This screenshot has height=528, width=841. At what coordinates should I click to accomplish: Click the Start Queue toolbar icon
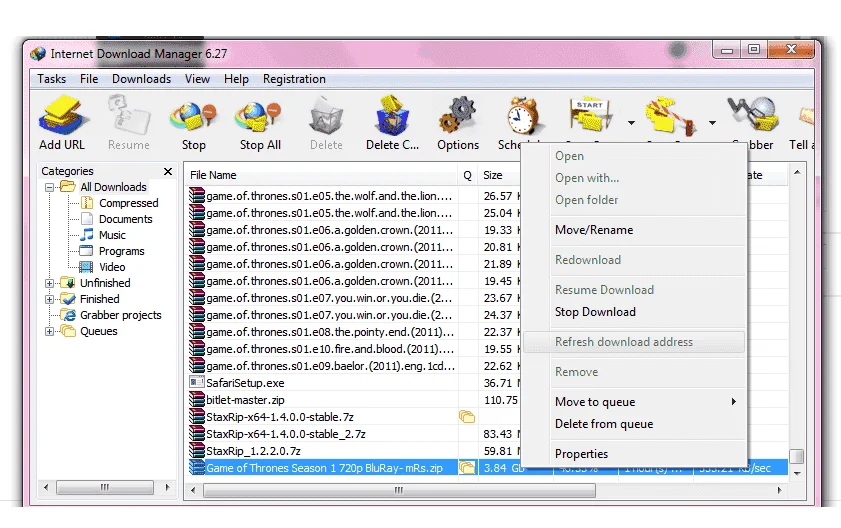pyautogui.click(x=590, y=114)
